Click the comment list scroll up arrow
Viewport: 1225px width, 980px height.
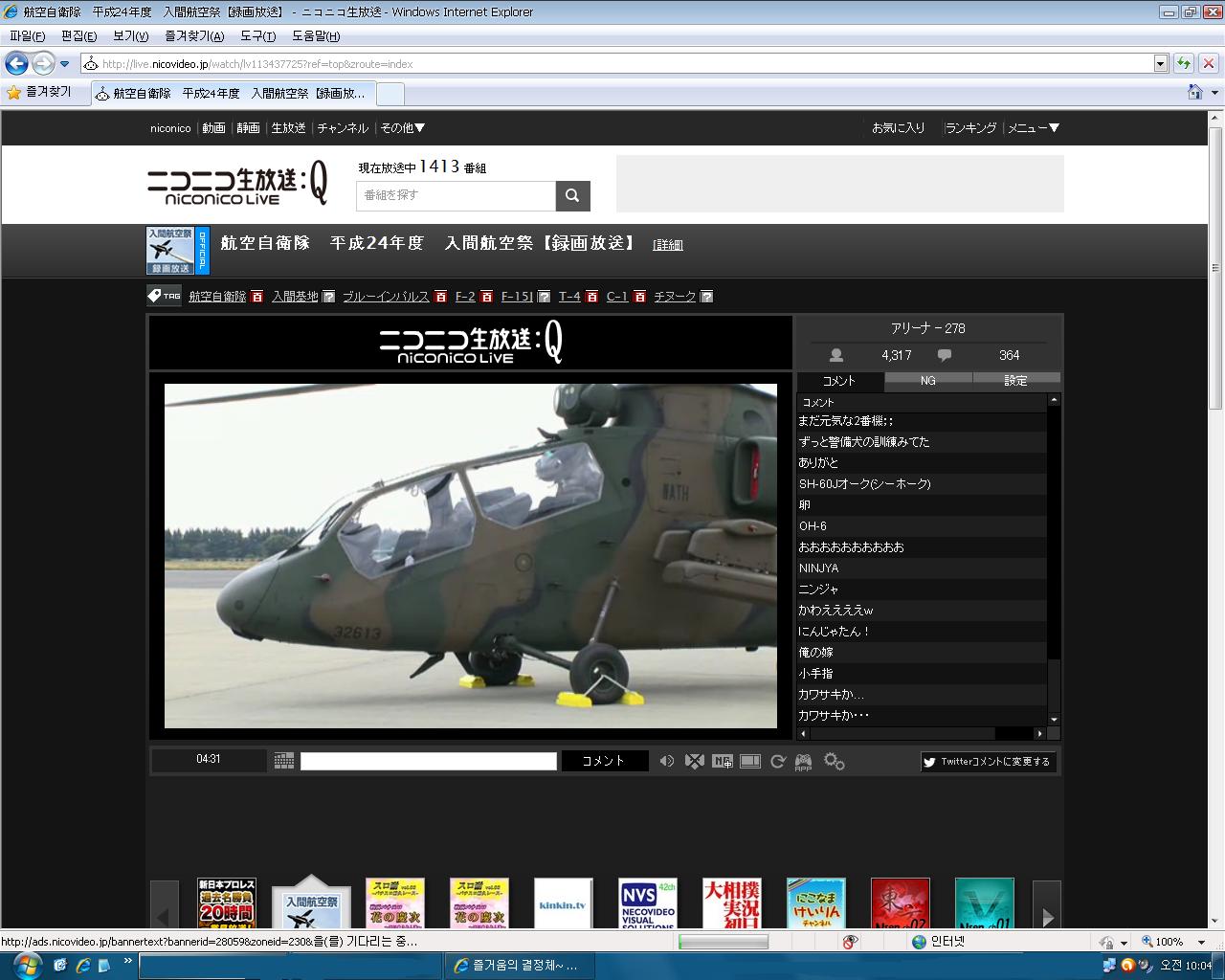tap(1054, 401)
